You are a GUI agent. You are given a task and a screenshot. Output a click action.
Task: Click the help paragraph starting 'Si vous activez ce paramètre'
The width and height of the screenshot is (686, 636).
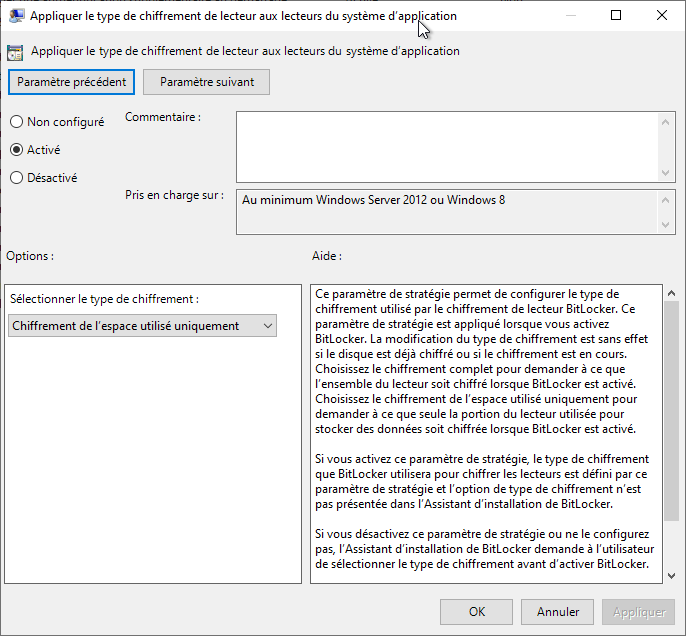(482, 481)
